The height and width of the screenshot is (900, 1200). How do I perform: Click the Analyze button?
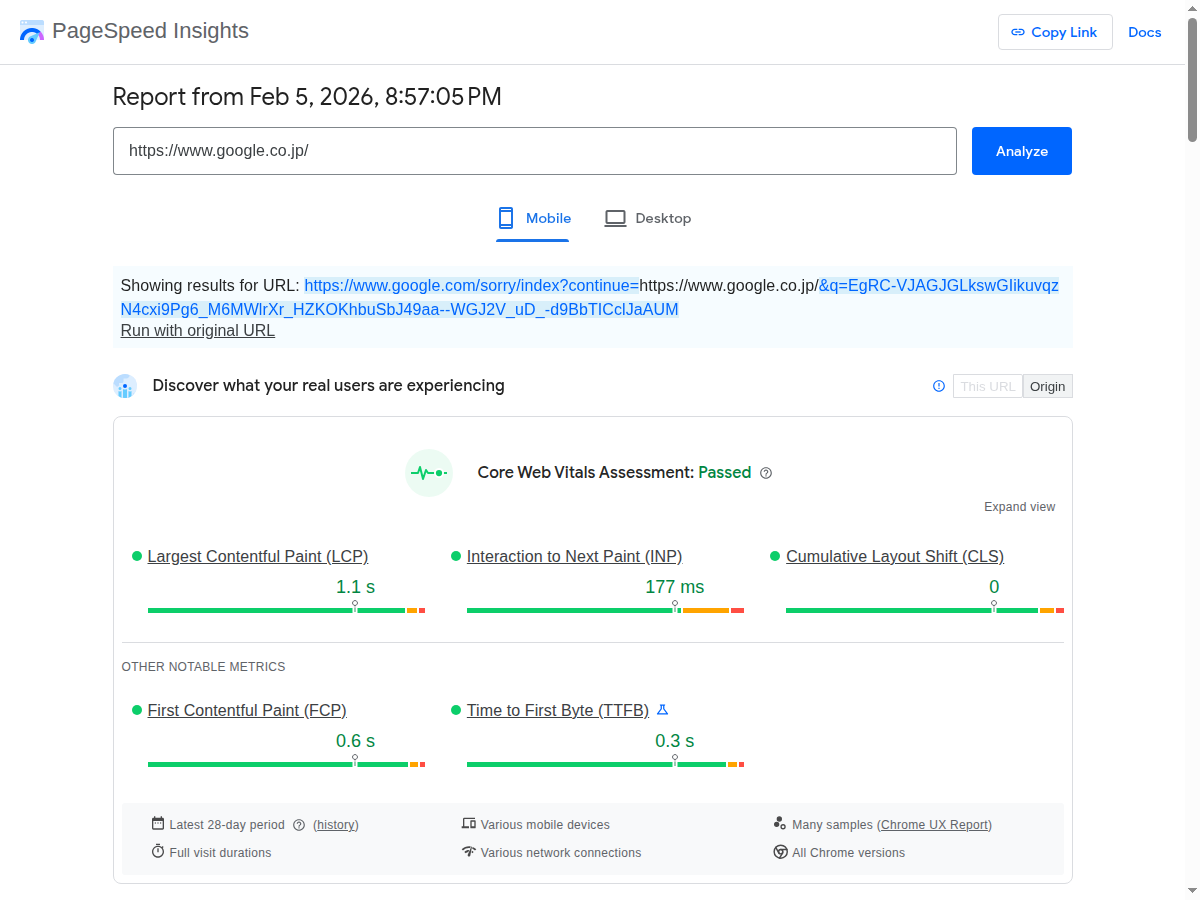pyautogui.click(x=1021, y=151)
